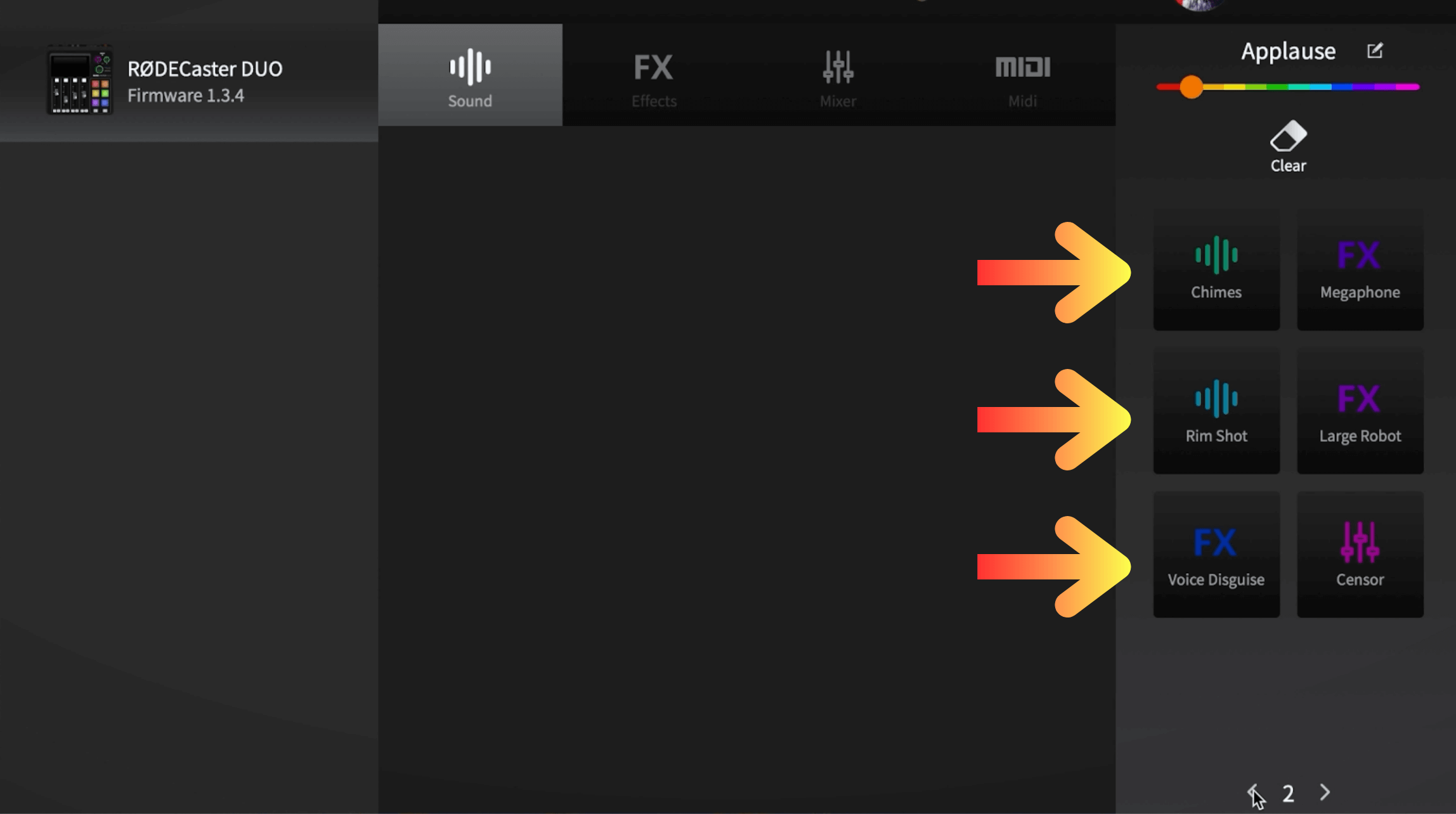1456x814 pixels.
Task: Click the Clear eraser icon
Action: (1288, 136)
